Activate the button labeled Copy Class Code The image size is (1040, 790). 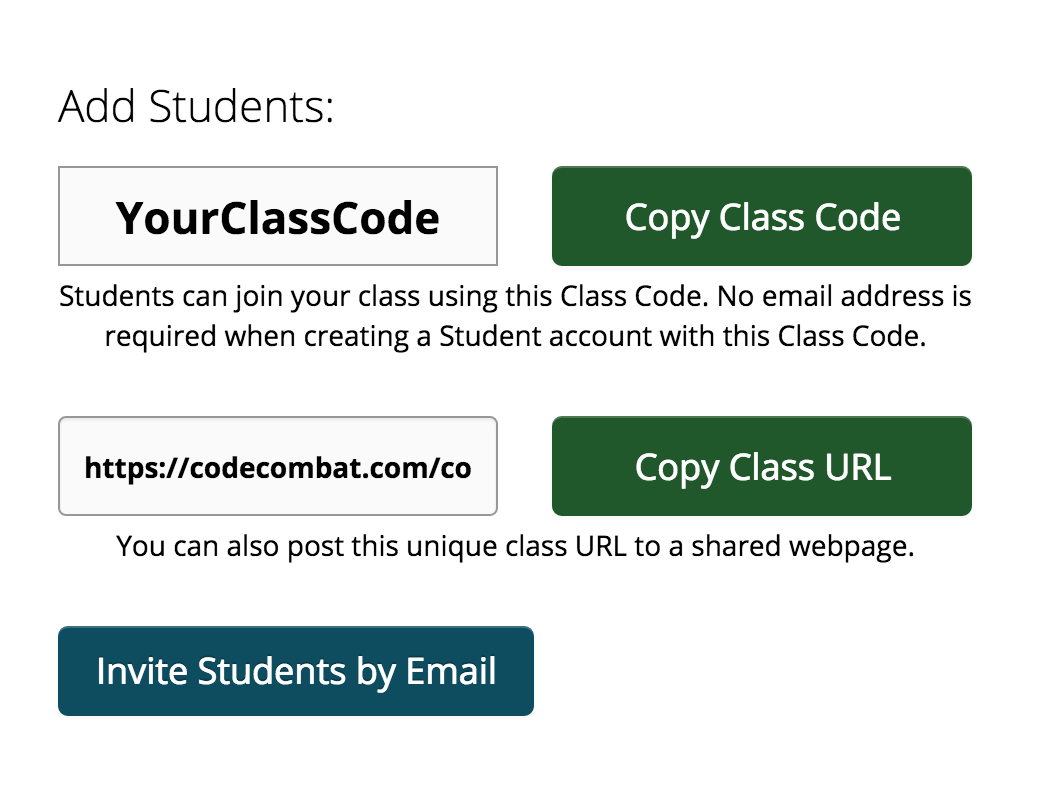point(761,216)
